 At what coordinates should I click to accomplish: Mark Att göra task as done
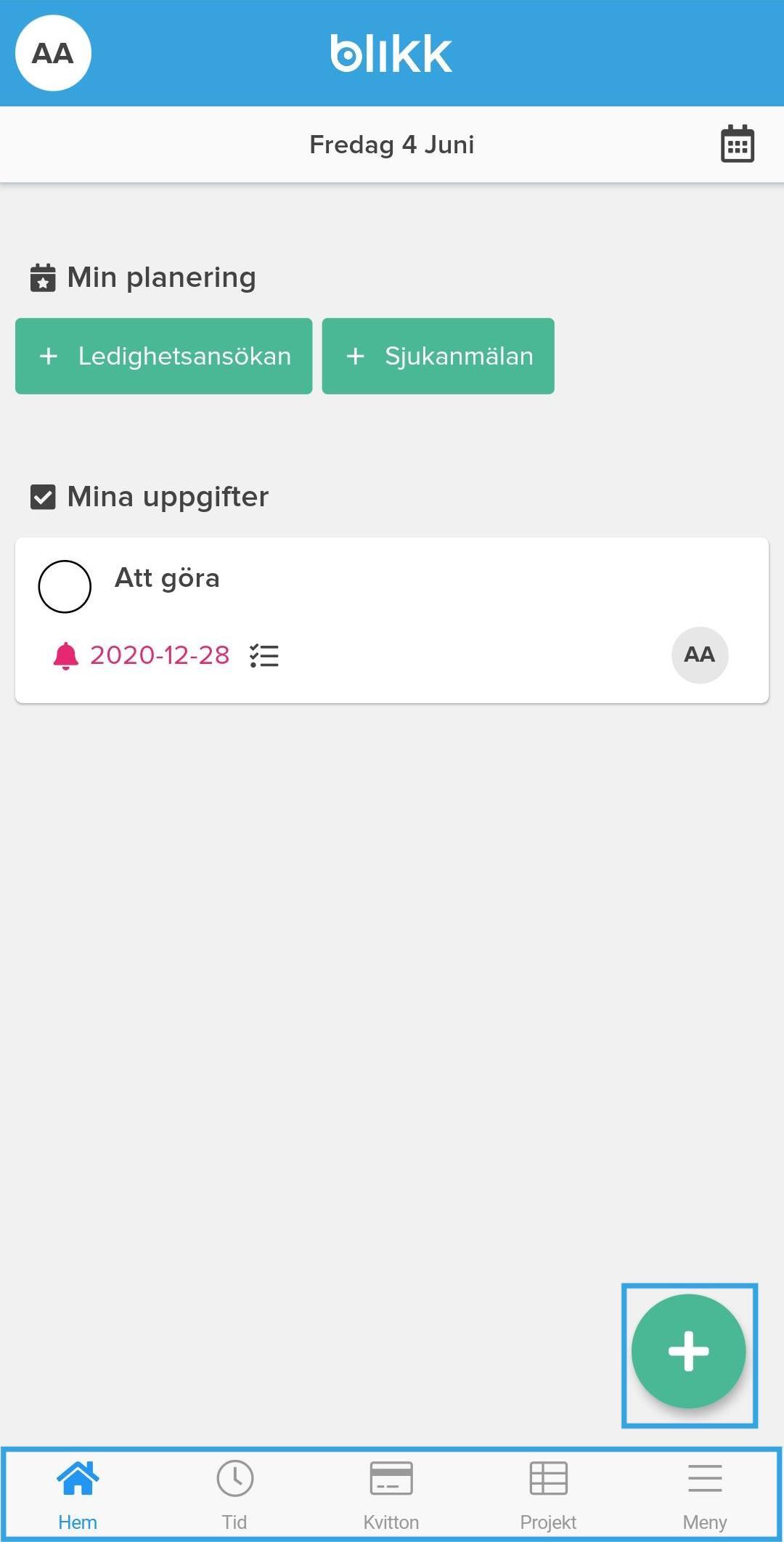point(65,586)
